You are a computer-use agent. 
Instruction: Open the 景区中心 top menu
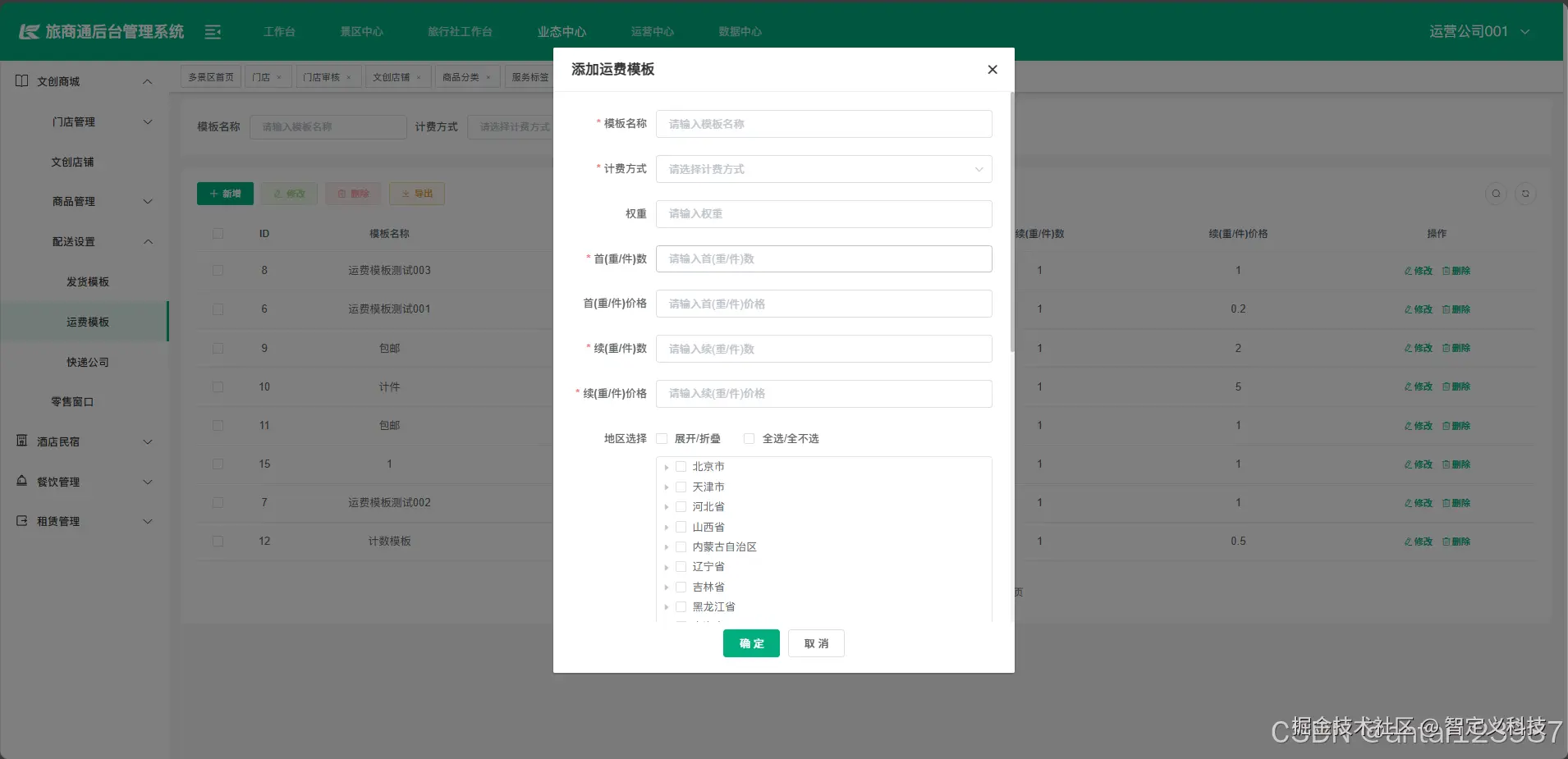coord(362,32)
